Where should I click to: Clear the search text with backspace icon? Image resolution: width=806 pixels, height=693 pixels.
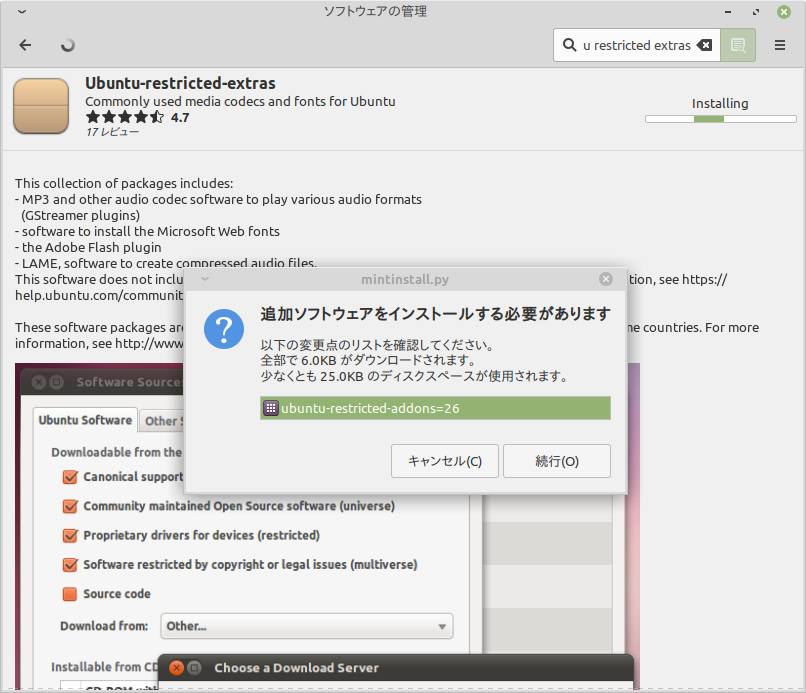(x=705, y=45)
